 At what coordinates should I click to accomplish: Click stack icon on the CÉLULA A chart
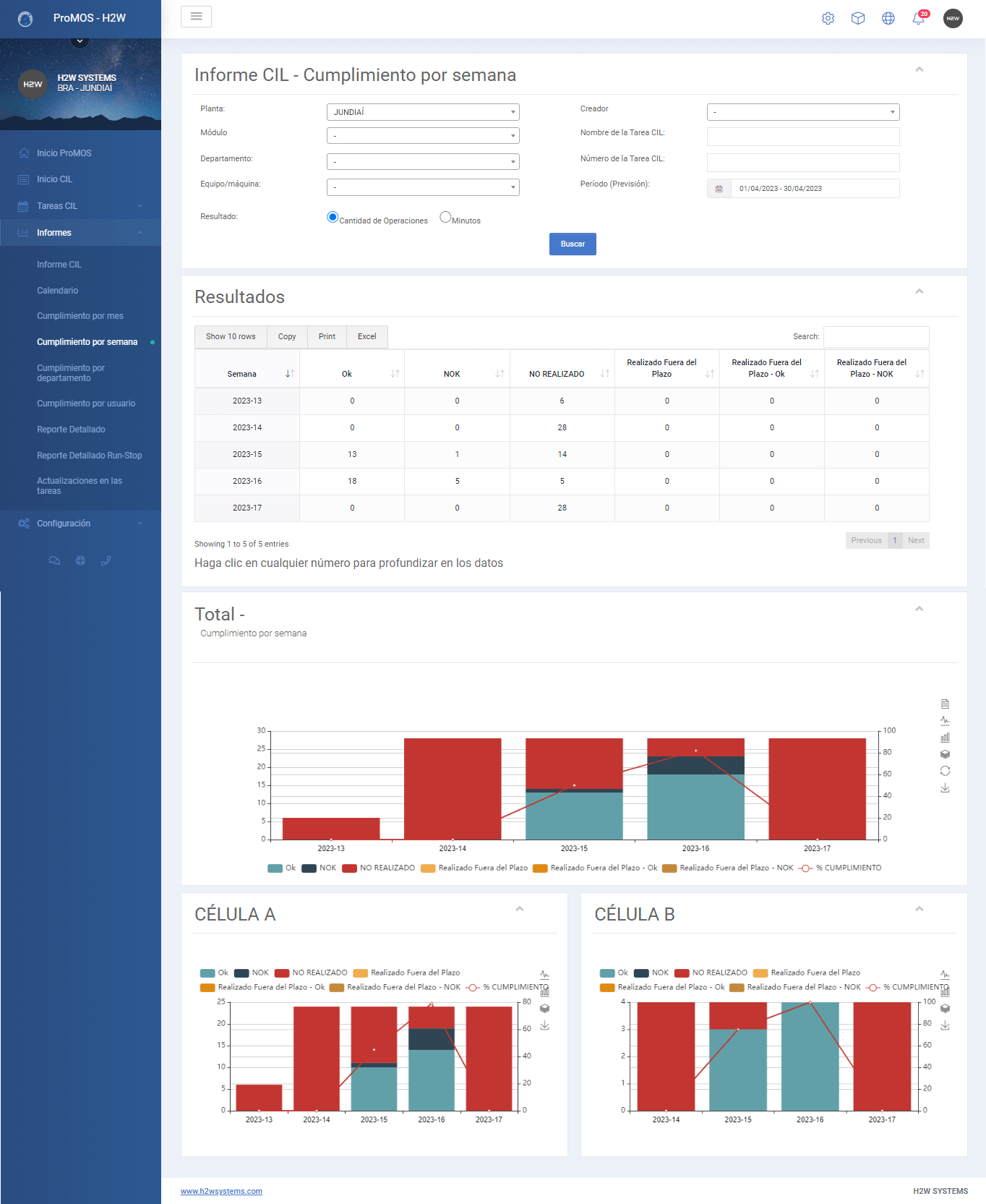pos(545,1009)
